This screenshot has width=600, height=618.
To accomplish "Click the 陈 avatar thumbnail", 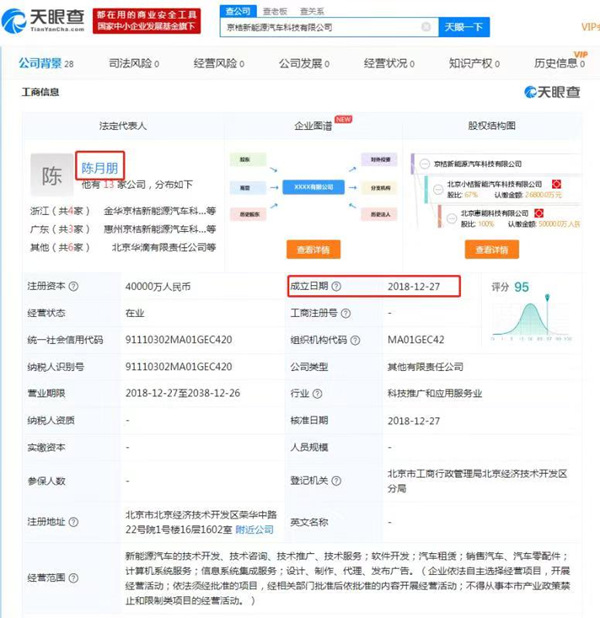I will (52, 175).
